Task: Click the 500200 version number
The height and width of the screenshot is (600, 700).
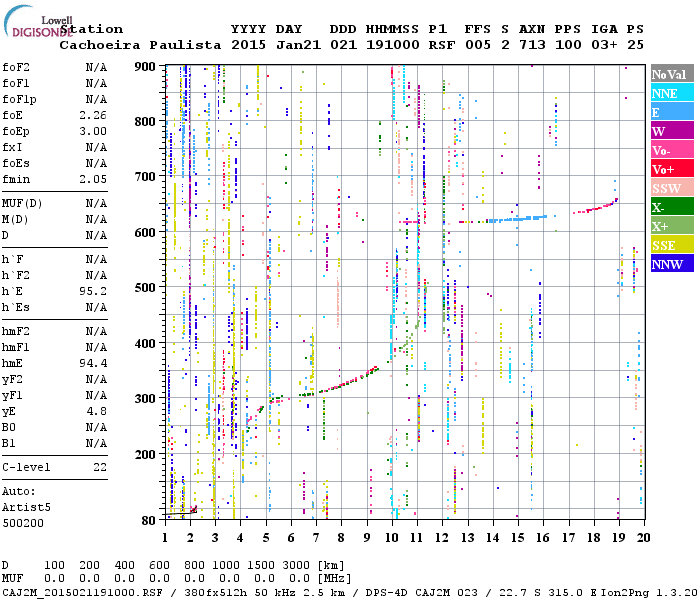Action: tap(23, 523)
